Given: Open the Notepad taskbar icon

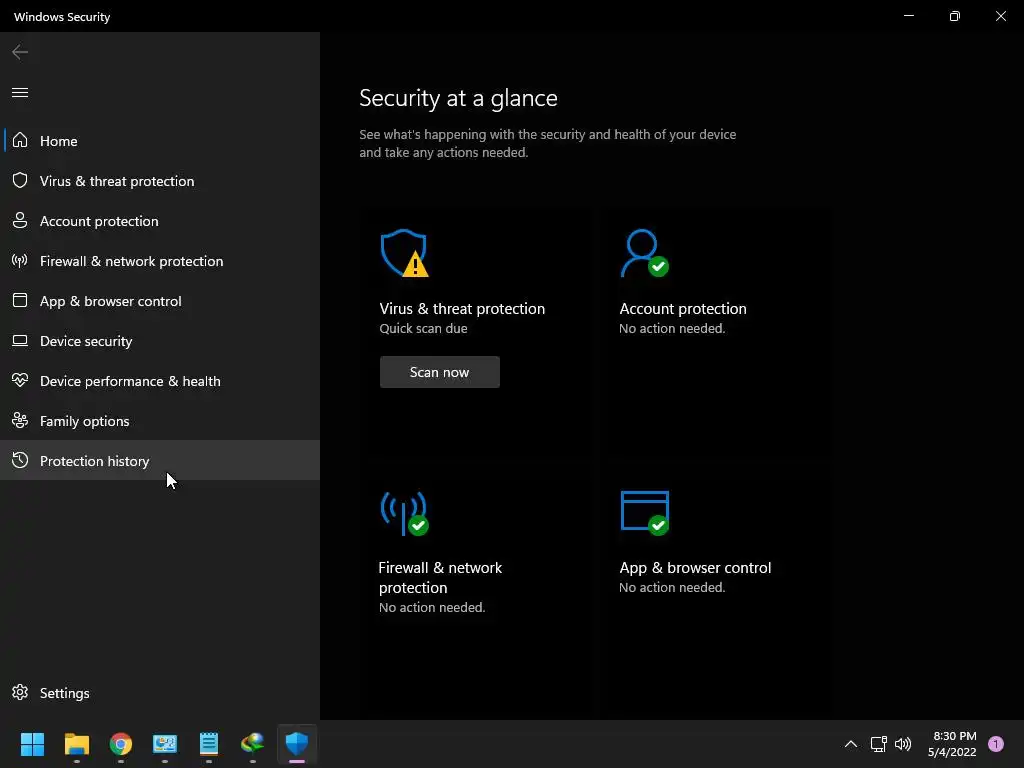Looking at the screenshot, I should (209, 744).
